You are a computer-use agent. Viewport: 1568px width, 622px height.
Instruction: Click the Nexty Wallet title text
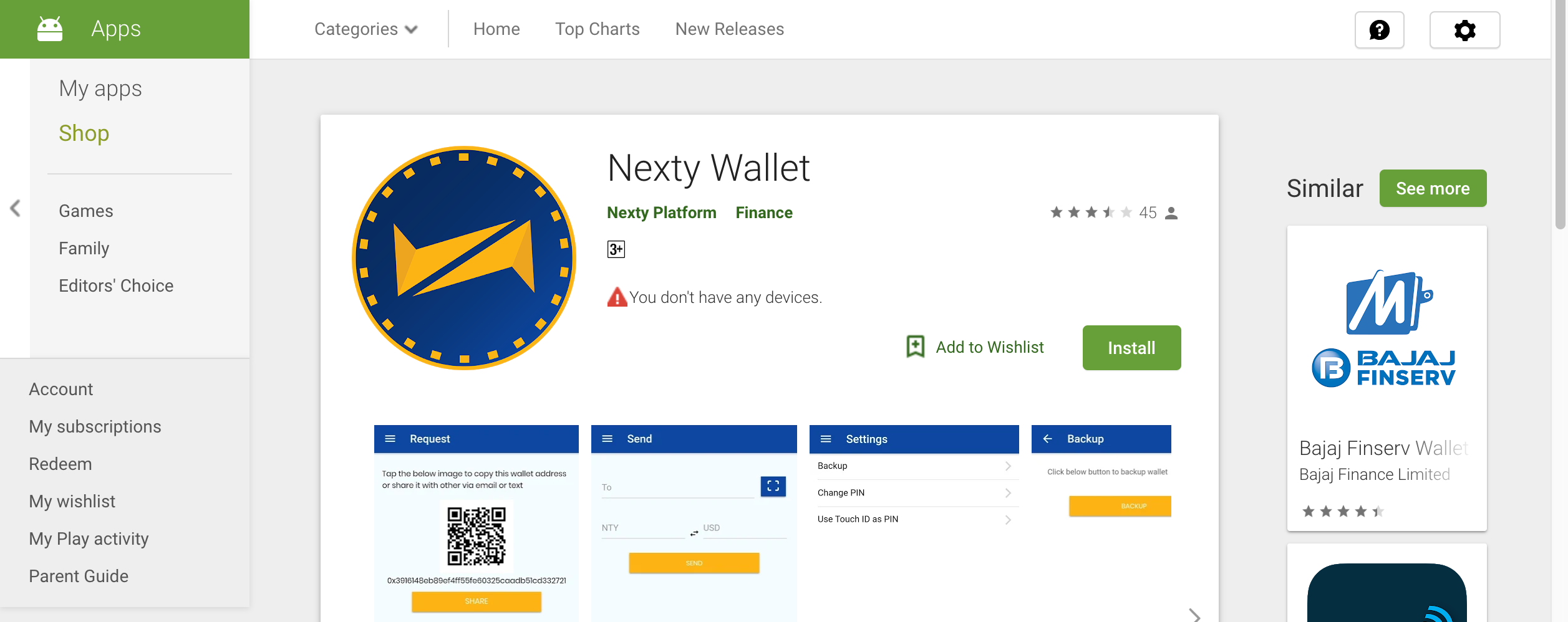pos(709,169)
